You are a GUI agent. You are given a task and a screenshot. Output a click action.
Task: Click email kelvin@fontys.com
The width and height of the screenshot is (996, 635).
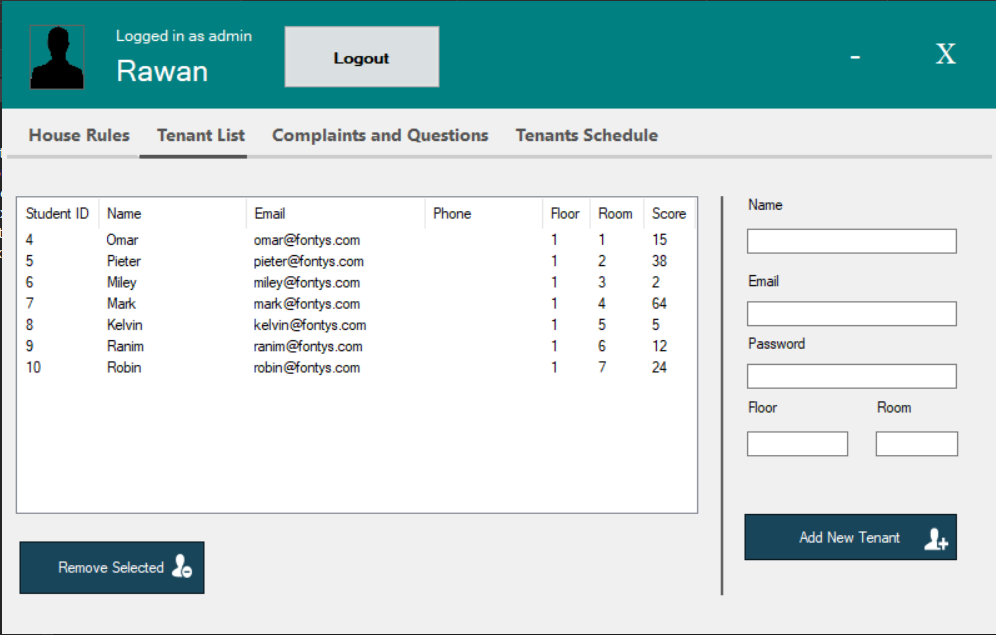[x=310, y=325]
